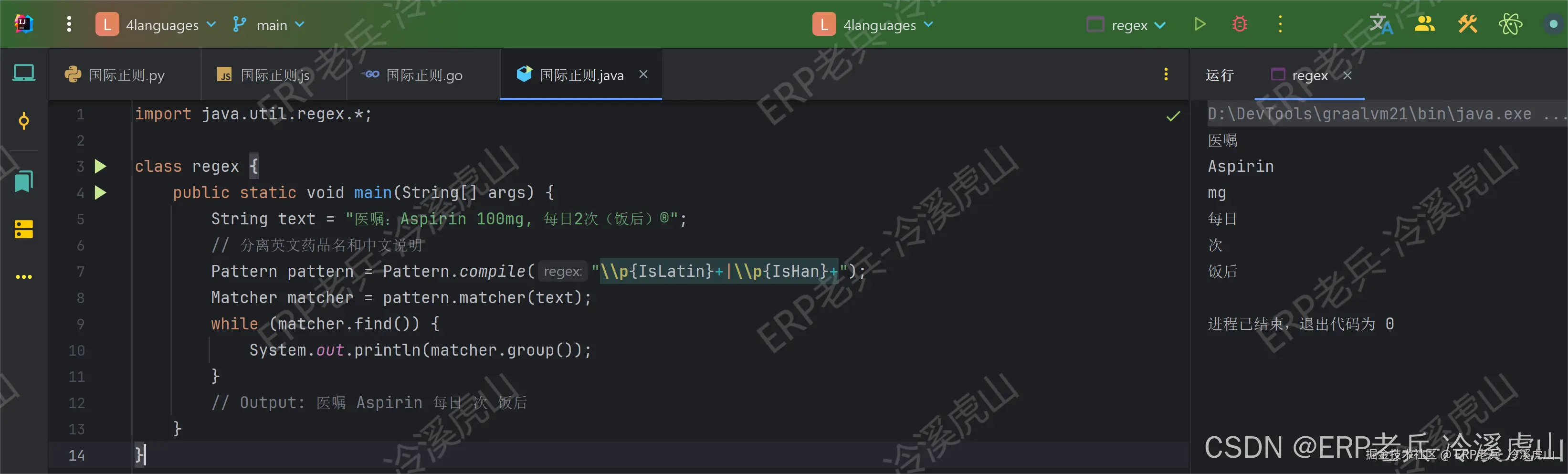Image resolution: width=1568 pixels, height=474 pixels.
Task: Open the Commit tool window
Action: (x=24, y=121)
